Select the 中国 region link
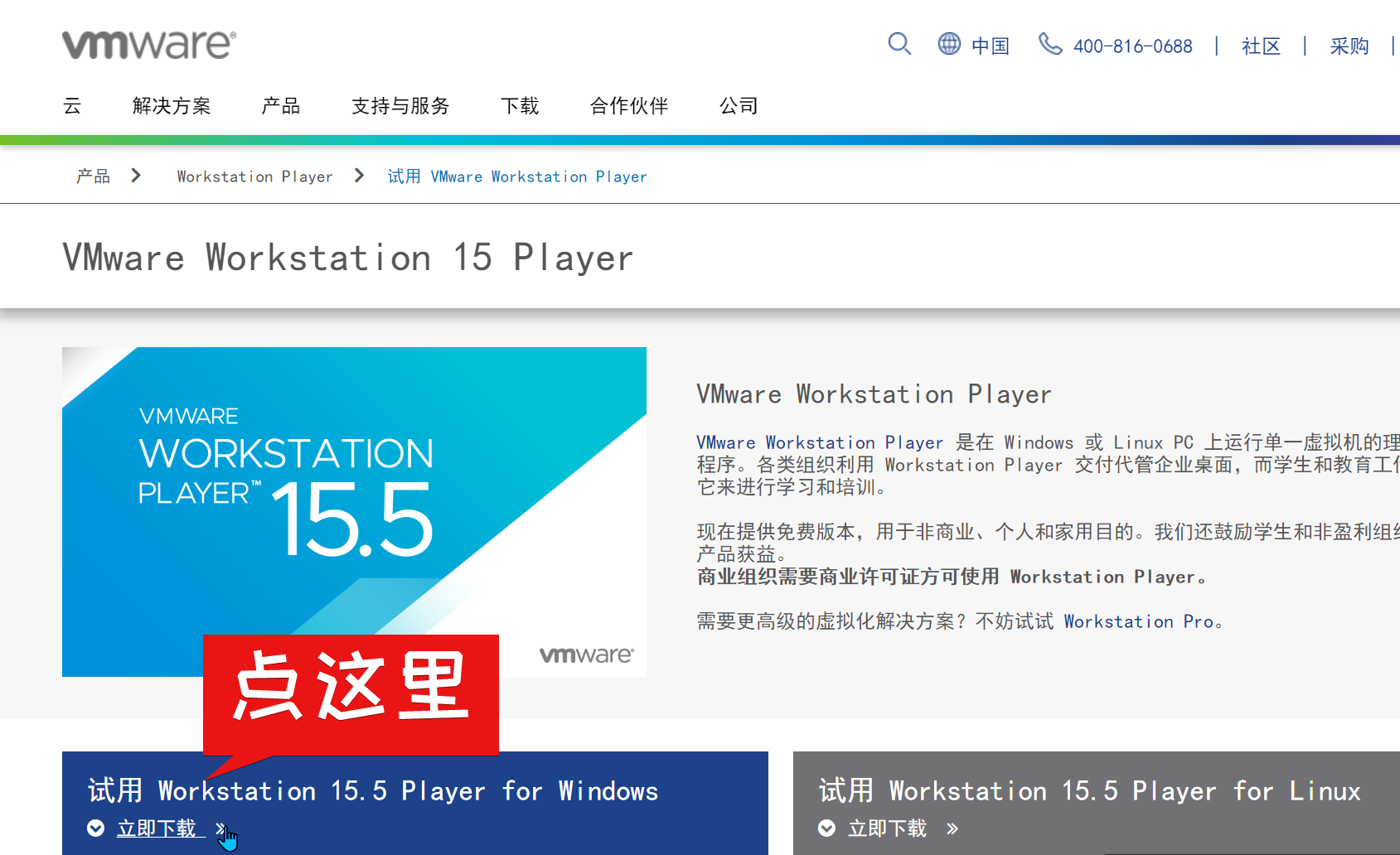 991,46
